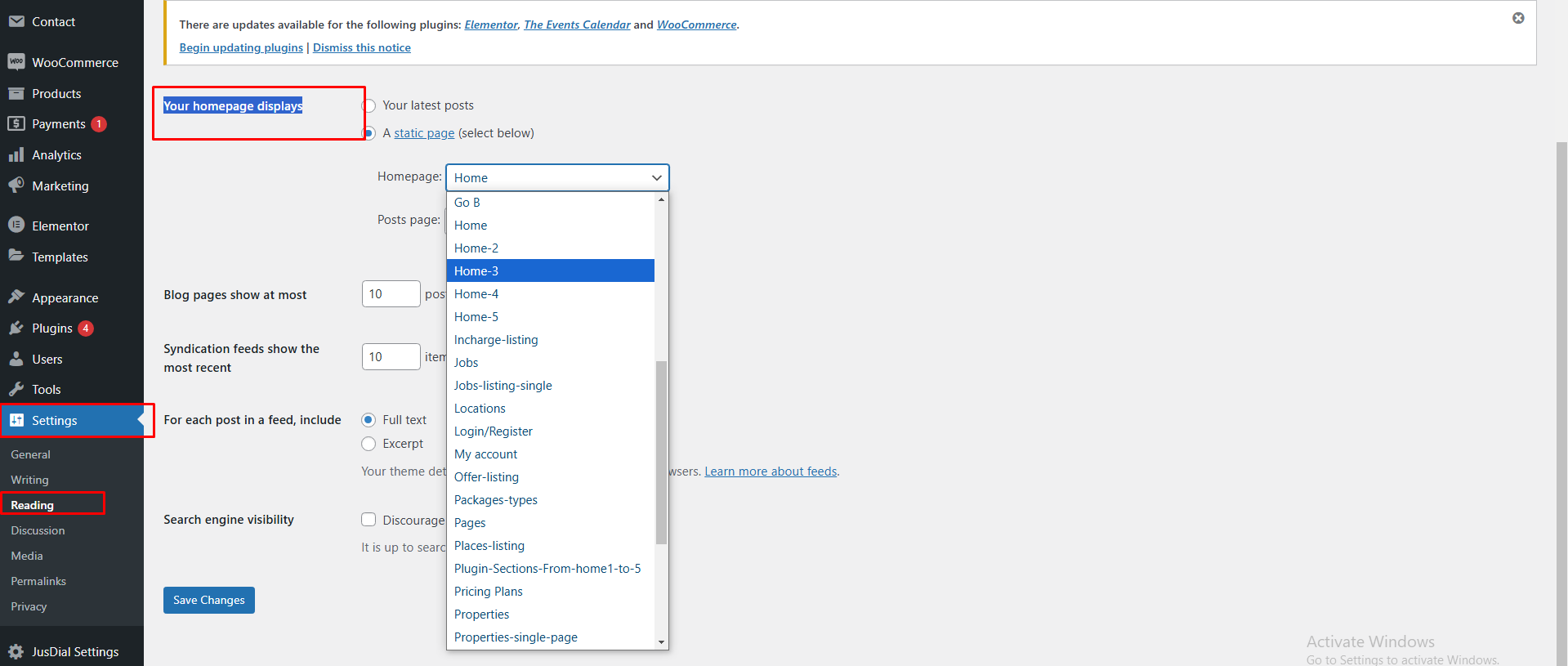Open The Events Calendar link
The image size is (1568, 666).
pyautogui.click(x=577, y=25)
